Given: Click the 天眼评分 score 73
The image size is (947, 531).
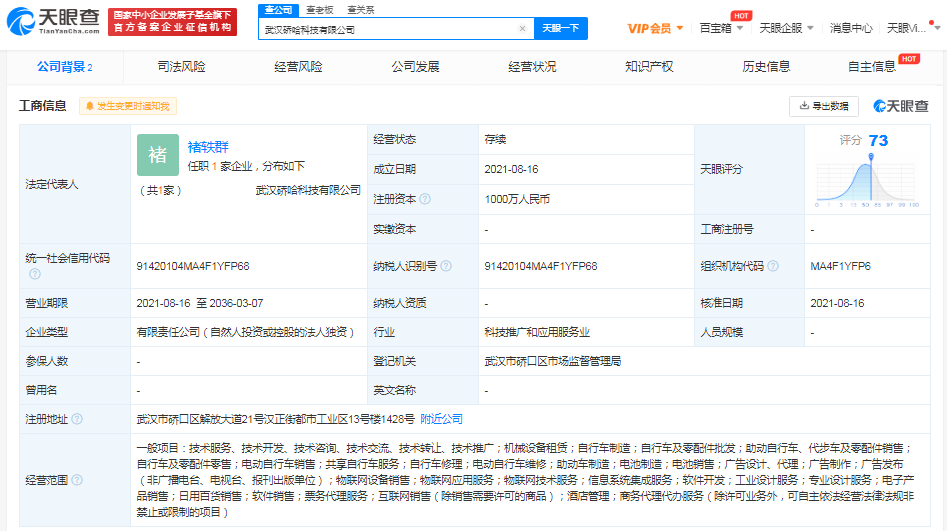Looking at the screenshot, I should 878,141.
